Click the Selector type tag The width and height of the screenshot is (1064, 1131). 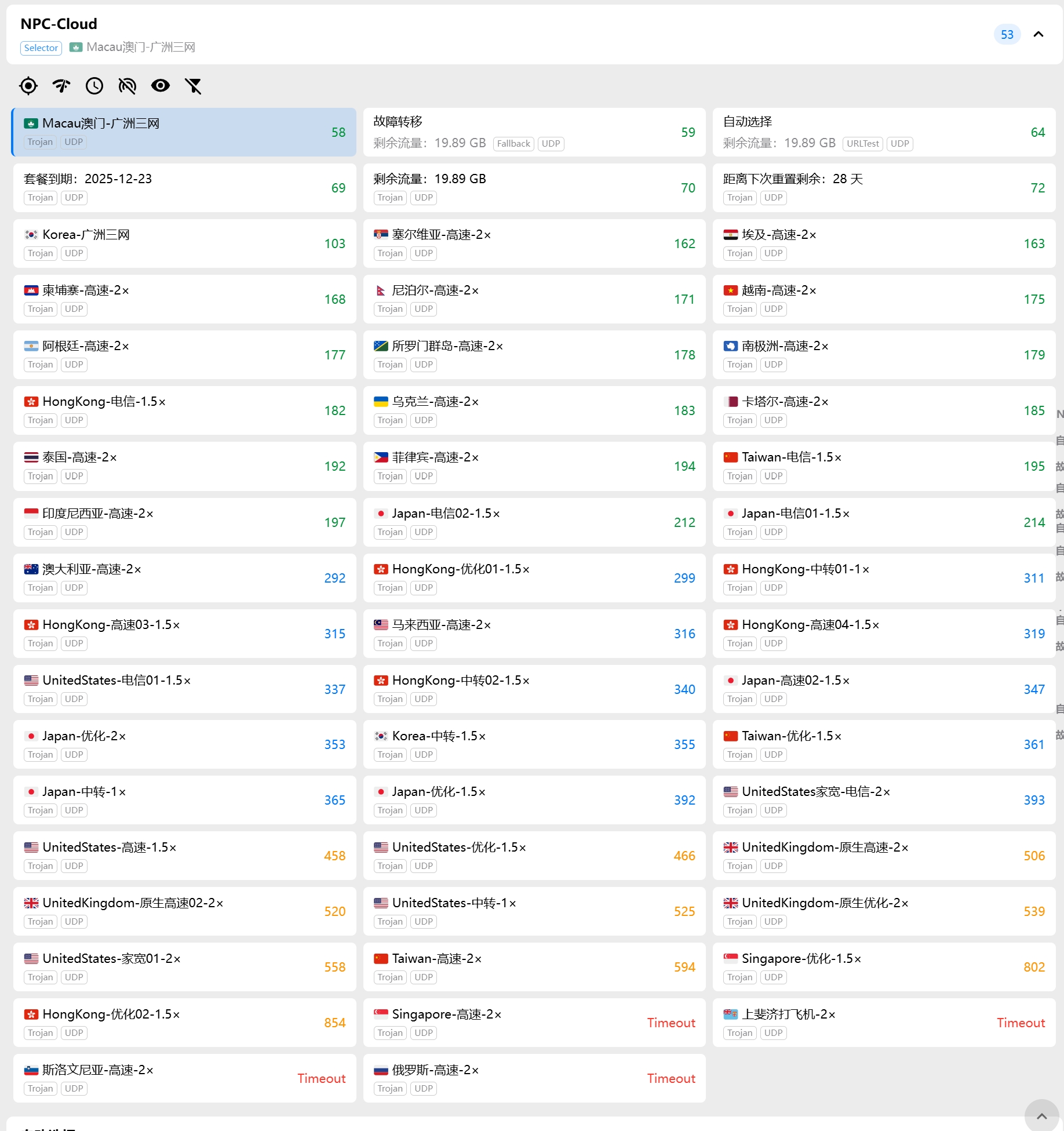41,48
